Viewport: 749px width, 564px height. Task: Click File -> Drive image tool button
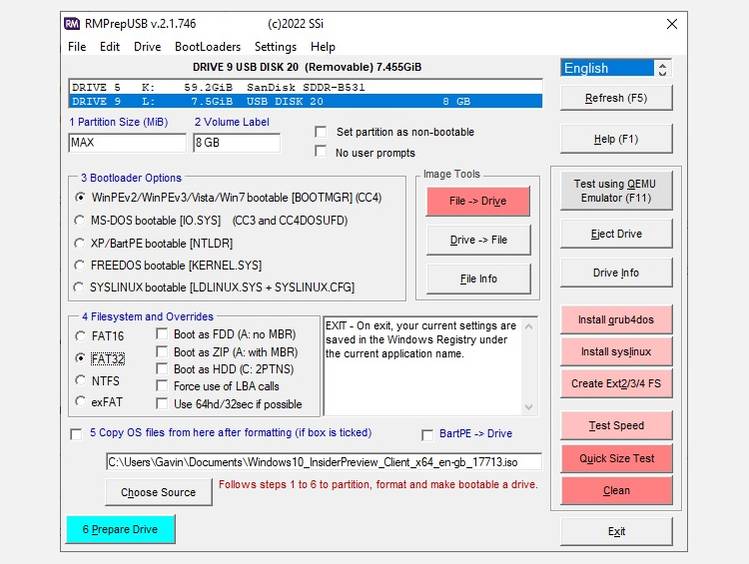[478, 201]
